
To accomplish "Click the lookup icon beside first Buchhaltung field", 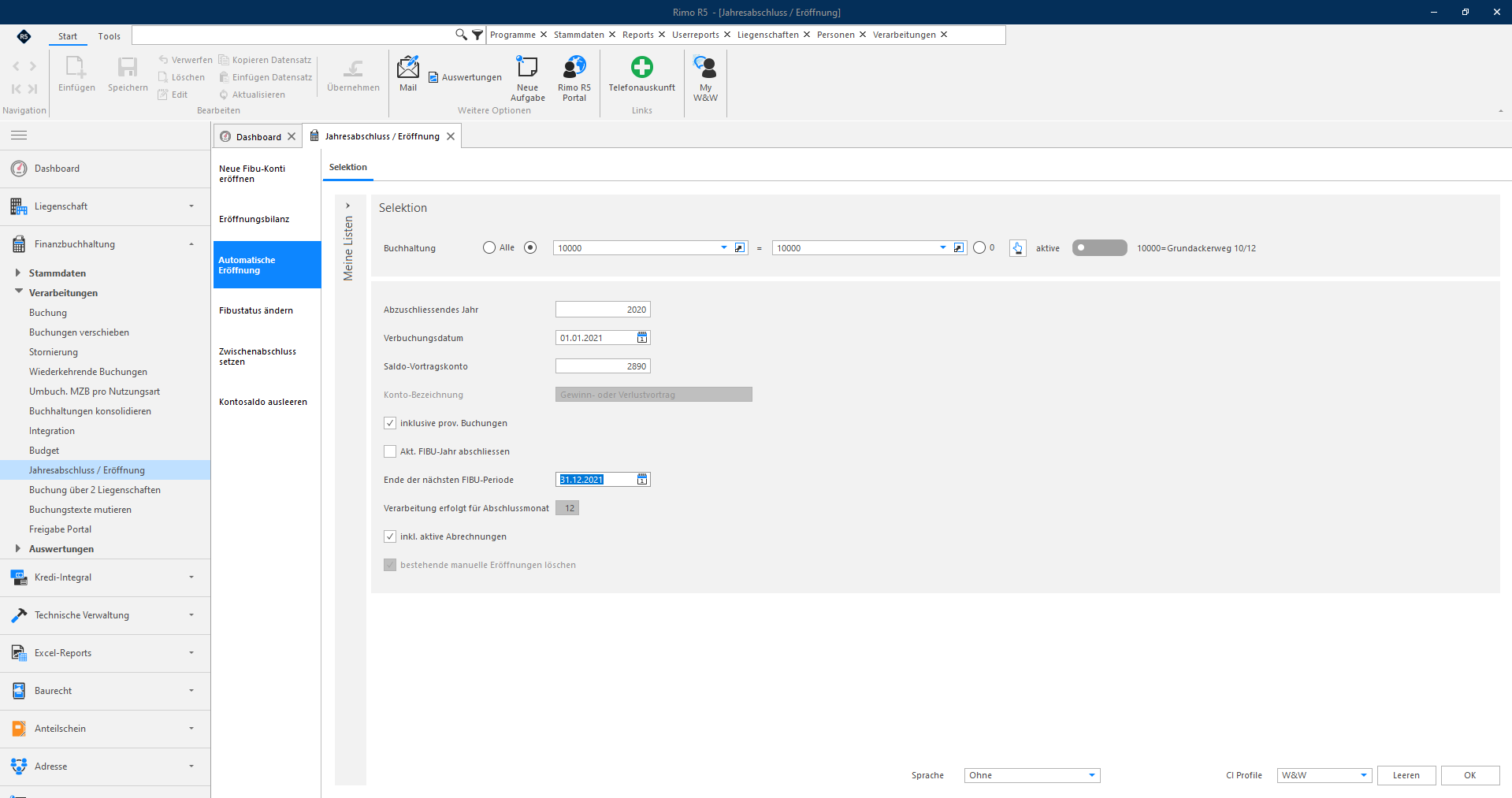I will tap(740, 248).
